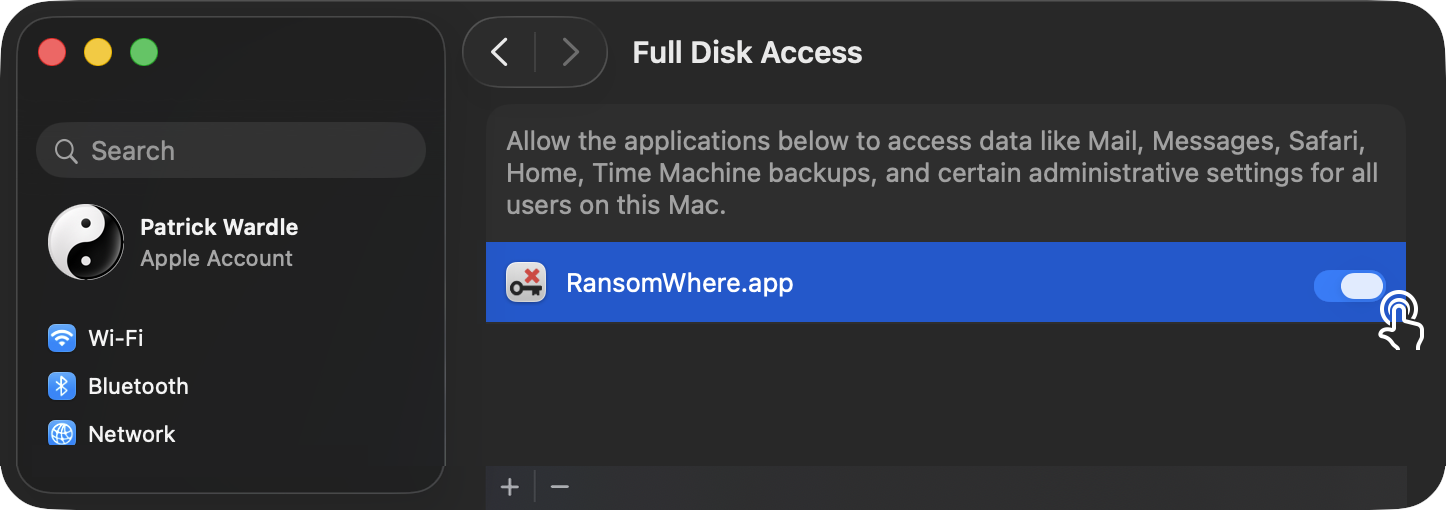Image resolution: width=1446 pixels, height=510 pixels.
Task: Close the System Settings window
Action: 52,52
